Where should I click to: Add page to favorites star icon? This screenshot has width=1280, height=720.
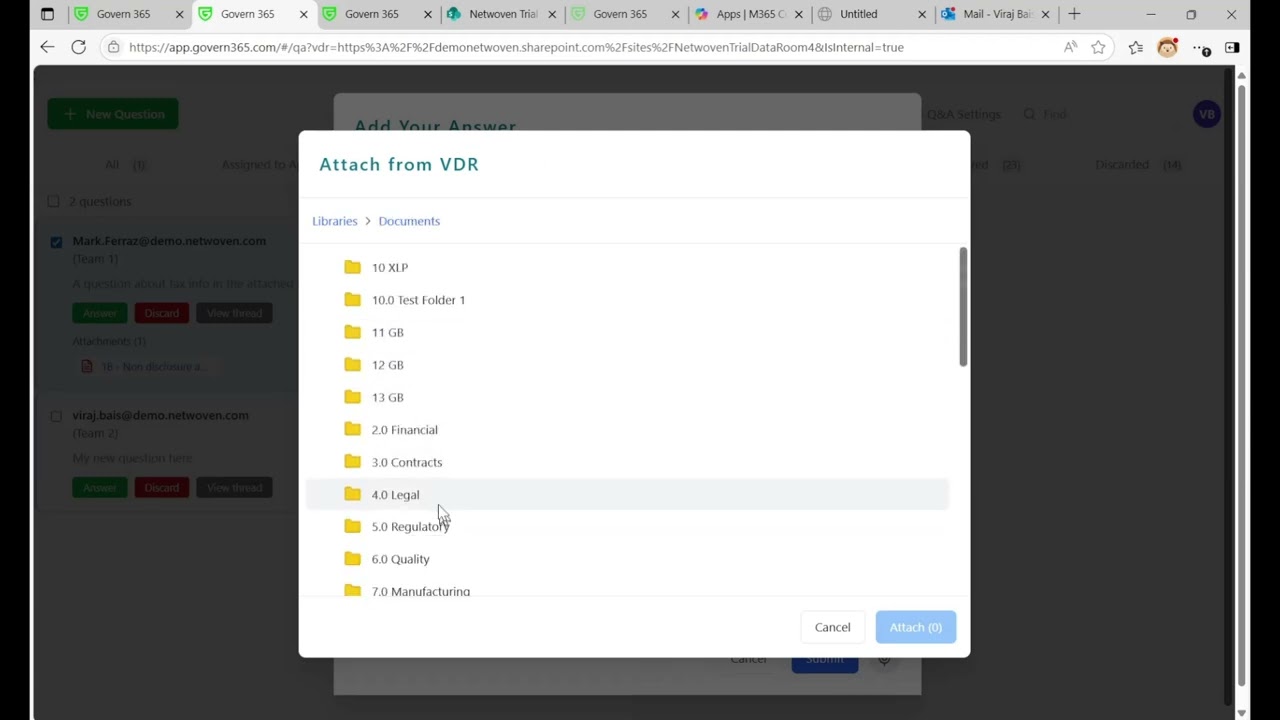pos(1099,47)
